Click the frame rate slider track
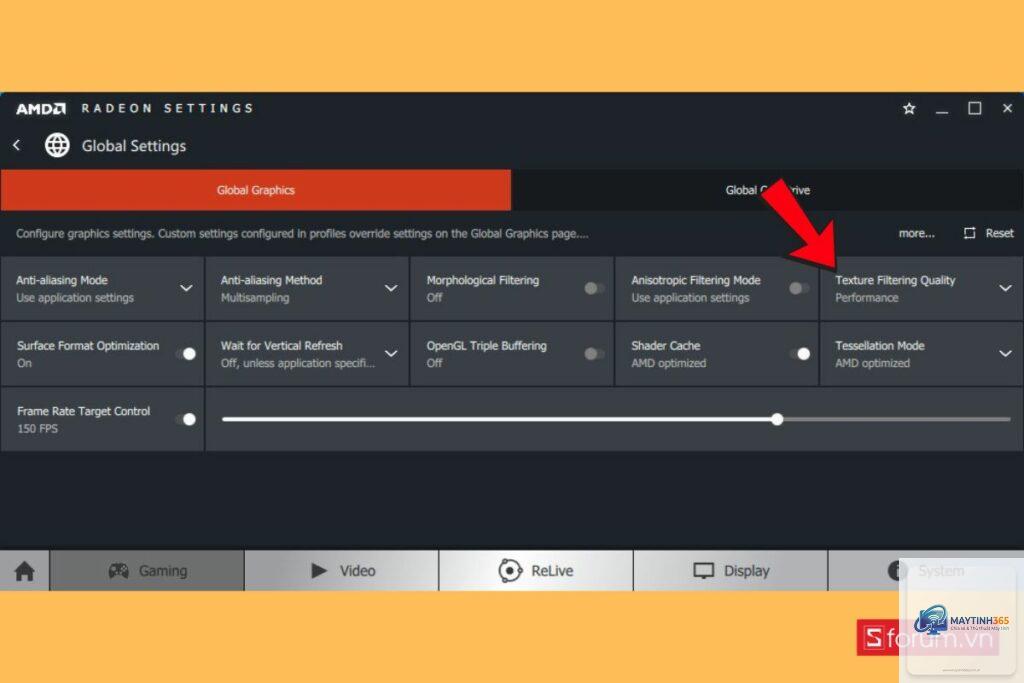Image resolution: width=1024 pixels, height=683 pixels. pyautogui.click(x=616, y=419)
